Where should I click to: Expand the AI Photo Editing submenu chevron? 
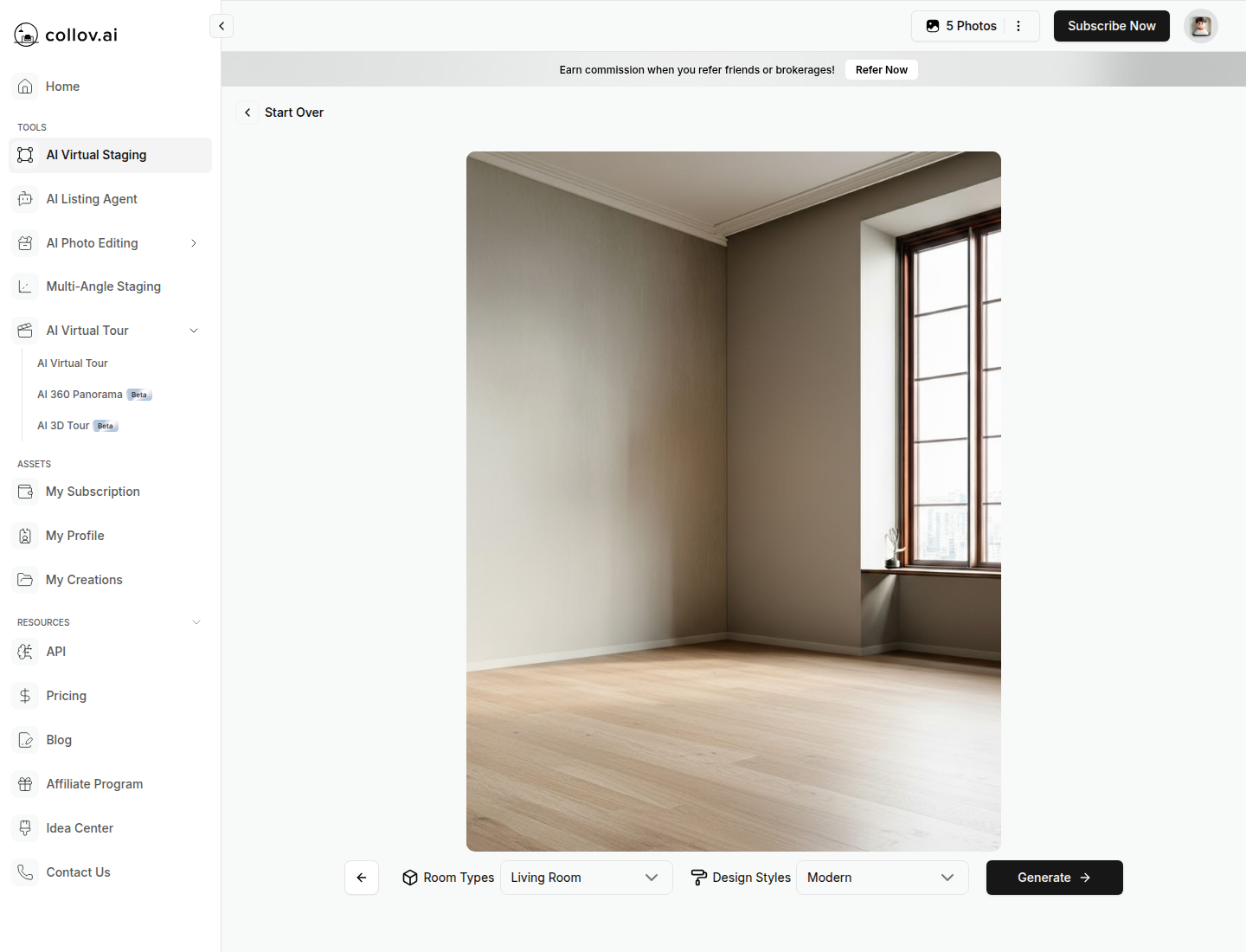point(194,243)
